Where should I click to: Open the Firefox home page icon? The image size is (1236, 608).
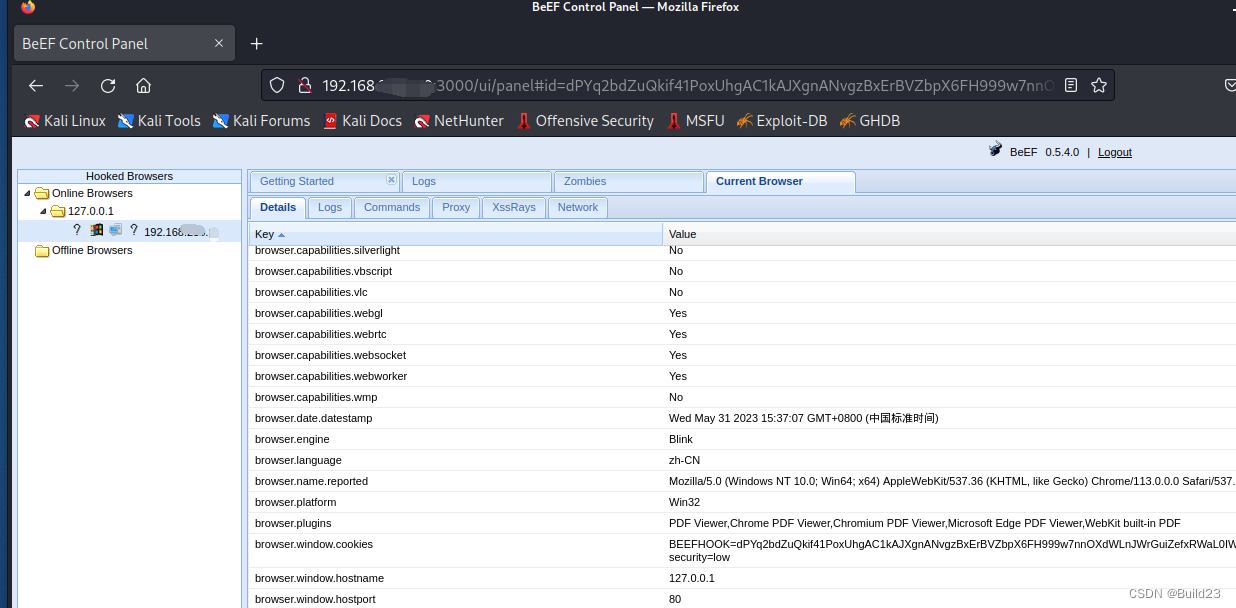pos(144,85)
